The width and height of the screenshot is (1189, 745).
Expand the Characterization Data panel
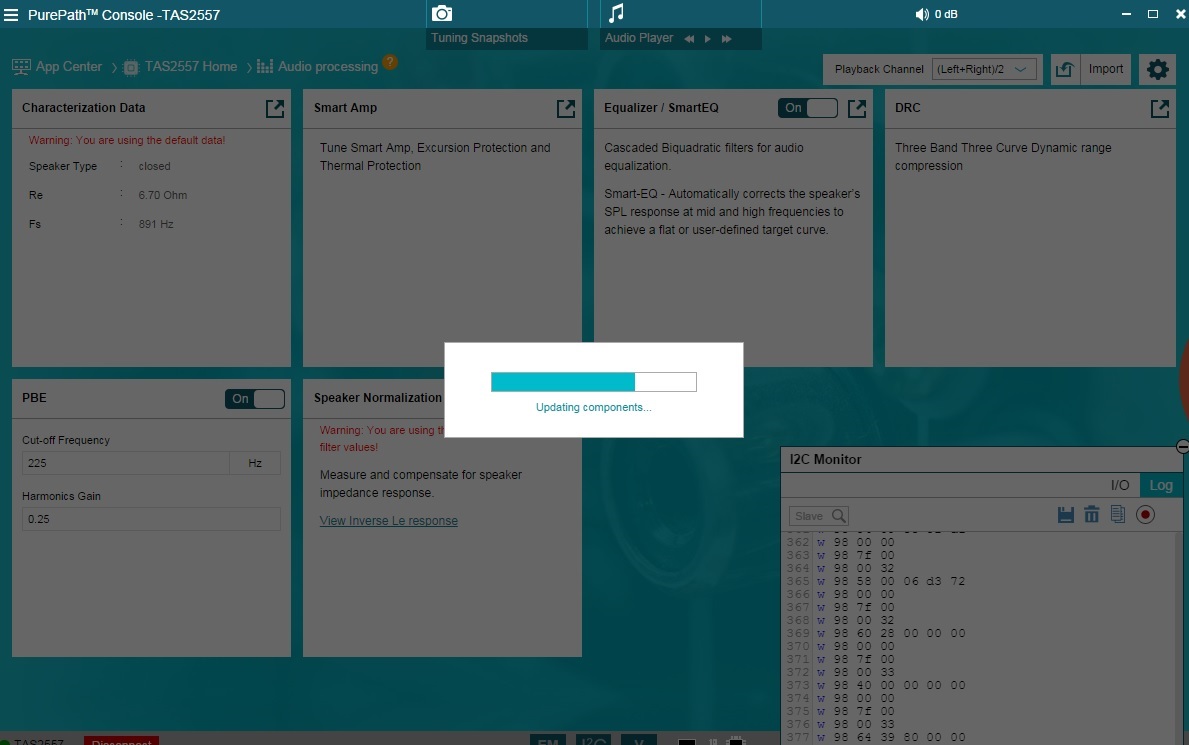click(275, 108)
